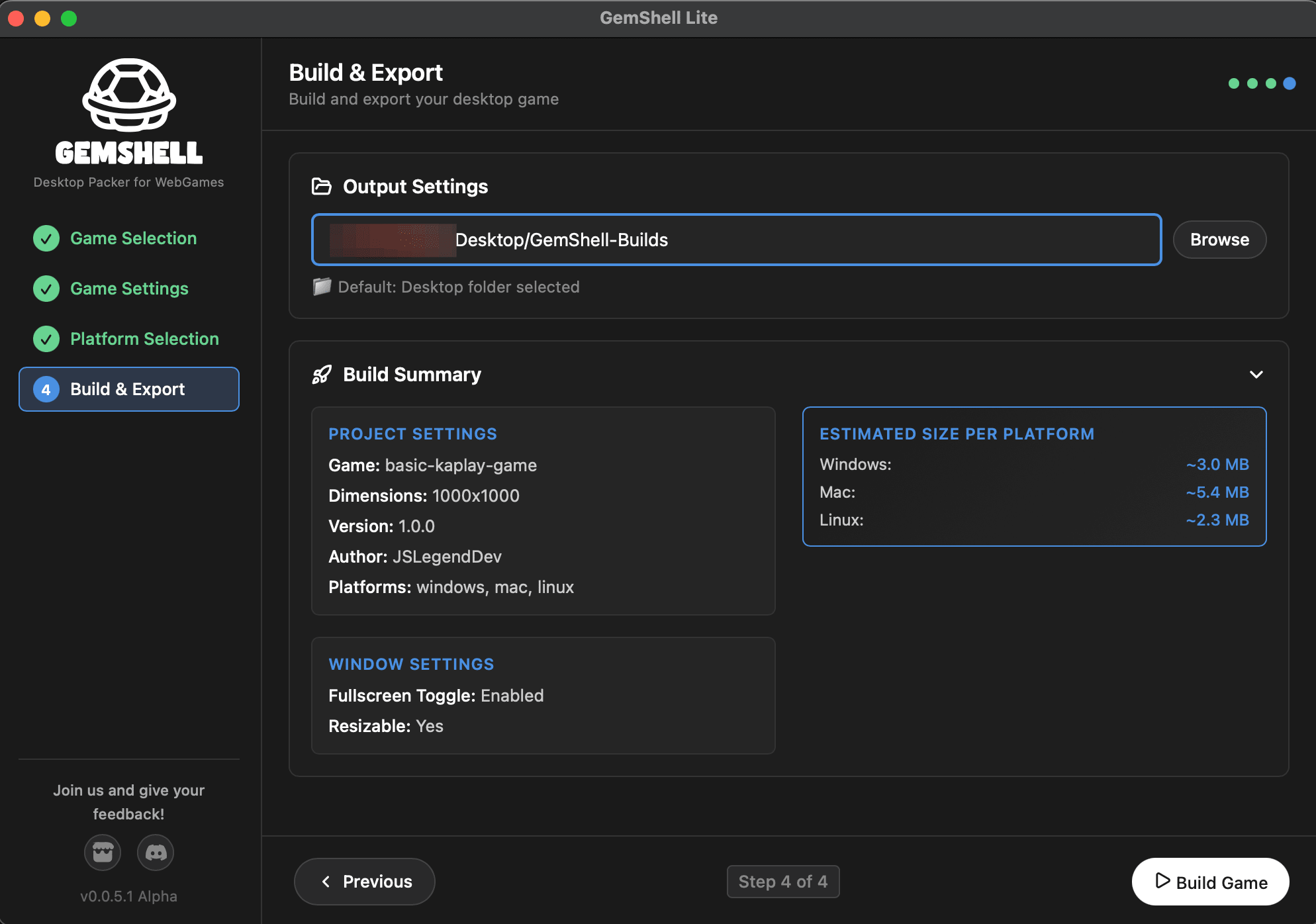Open the itch.io store icon
Viewport: 1316px width, 924px height.
(103, 853)
